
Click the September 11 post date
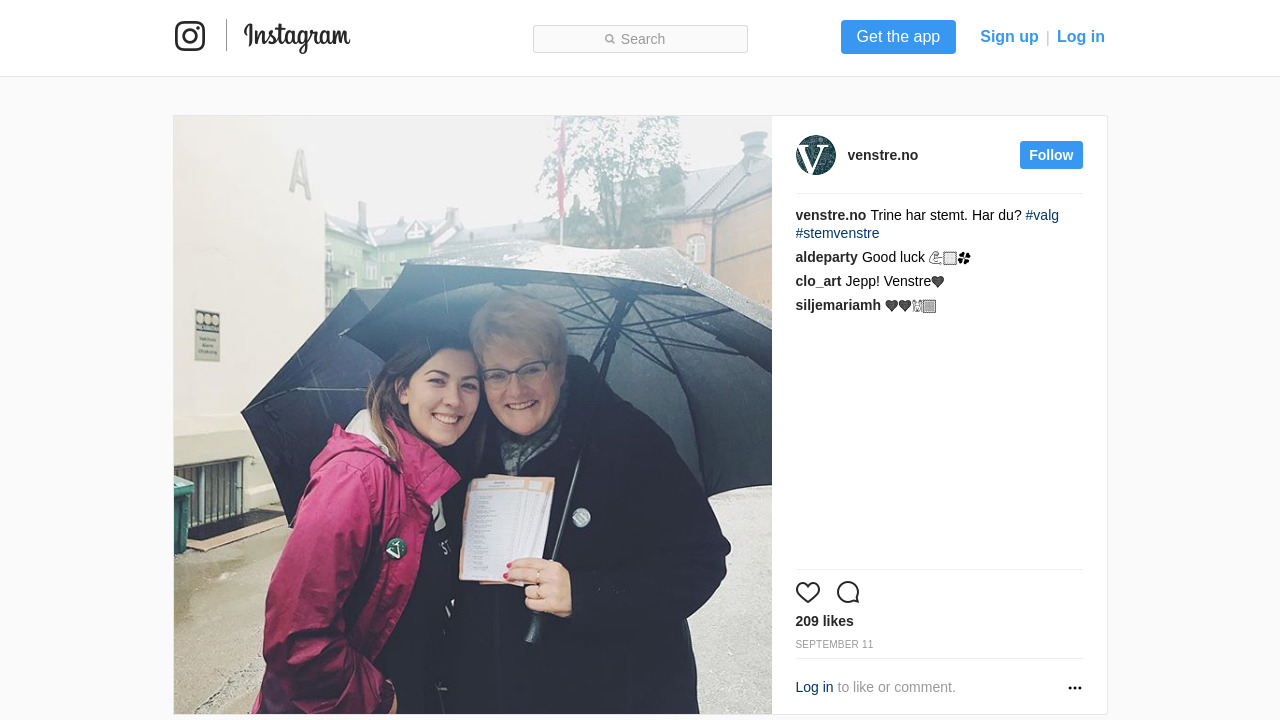[834, 645]
